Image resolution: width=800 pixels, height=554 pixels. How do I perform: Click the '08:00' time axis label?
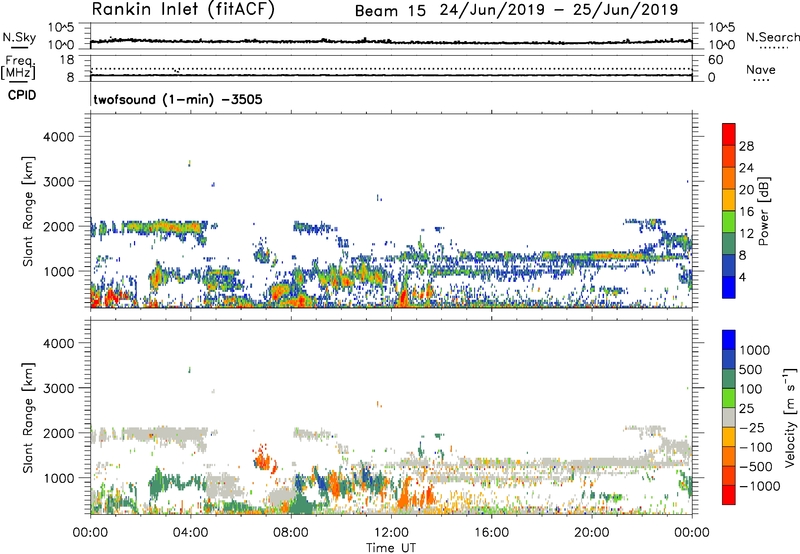point(291,533)
